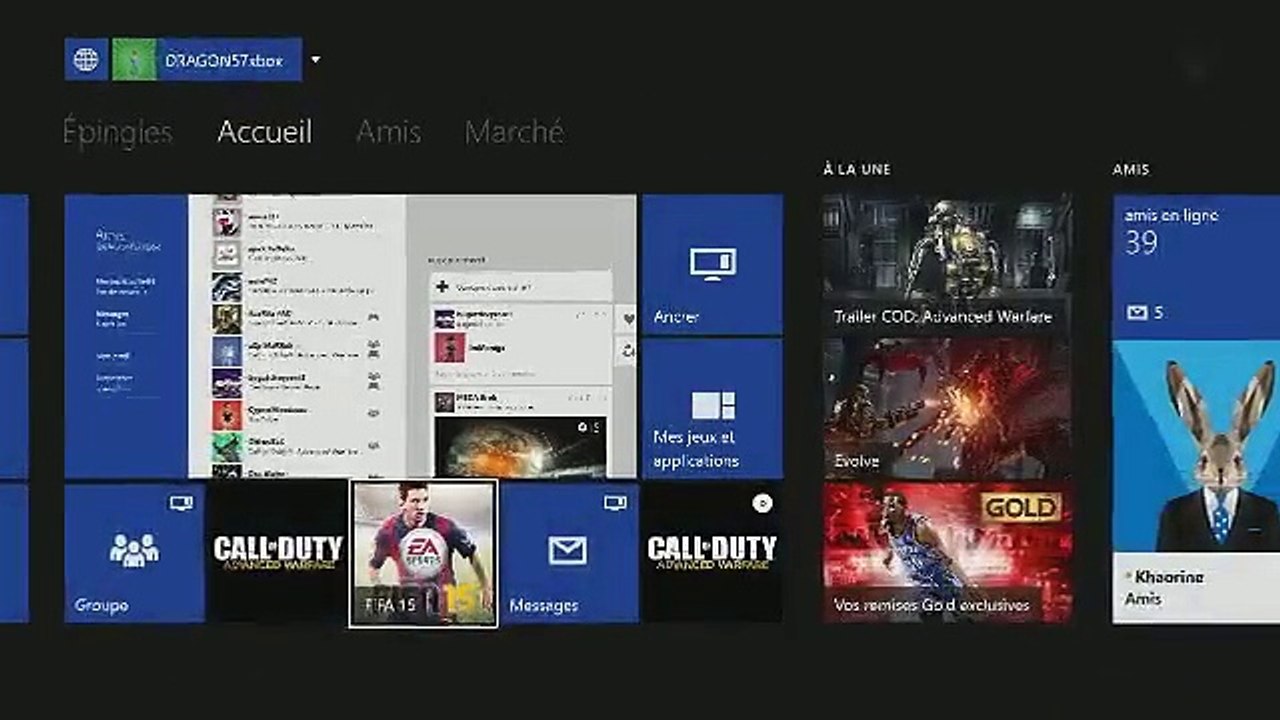The width and height of the screenshot is (1280, 720).
Task: Click the À LA UNE heading
Action: (857, 170)
